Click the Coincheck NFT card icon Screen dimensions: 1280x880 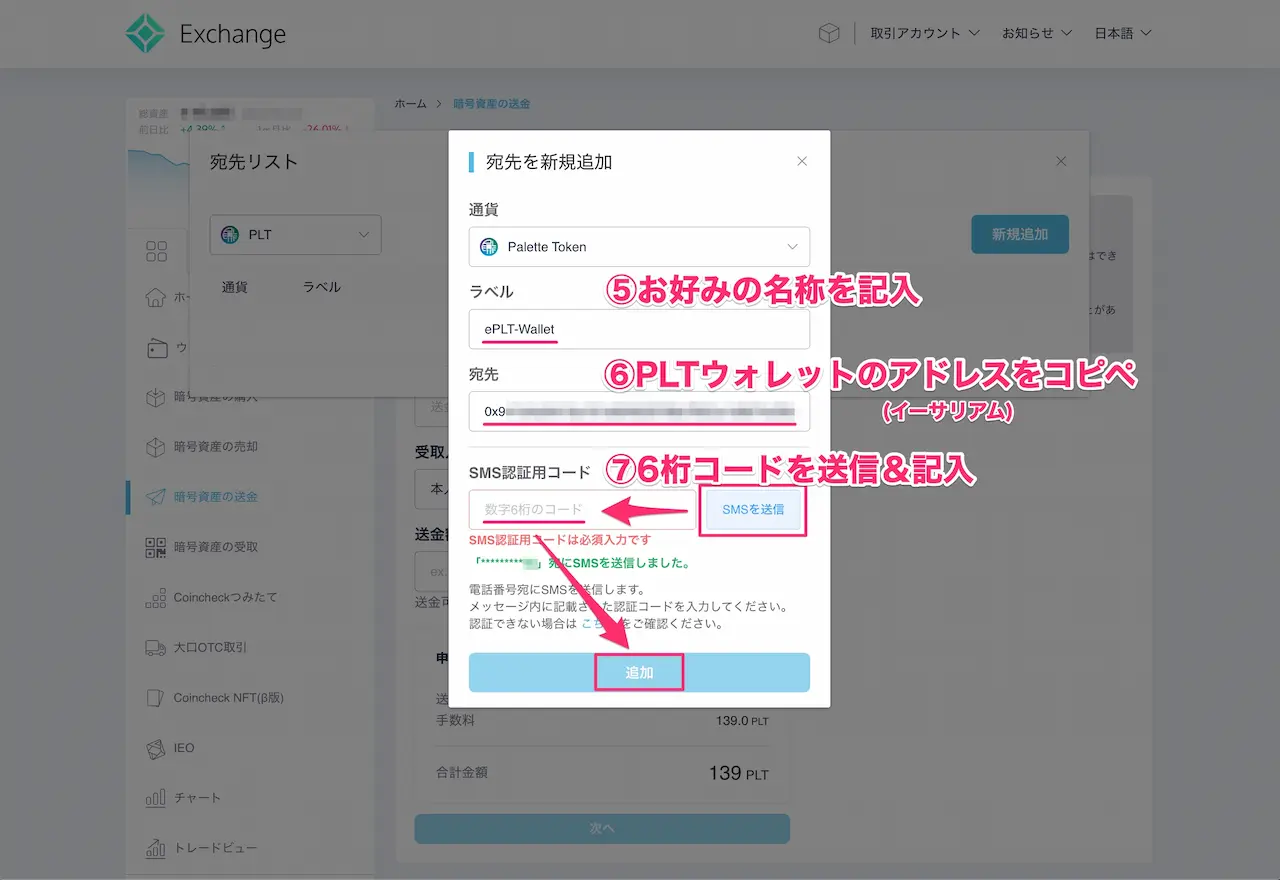point(155,697)
